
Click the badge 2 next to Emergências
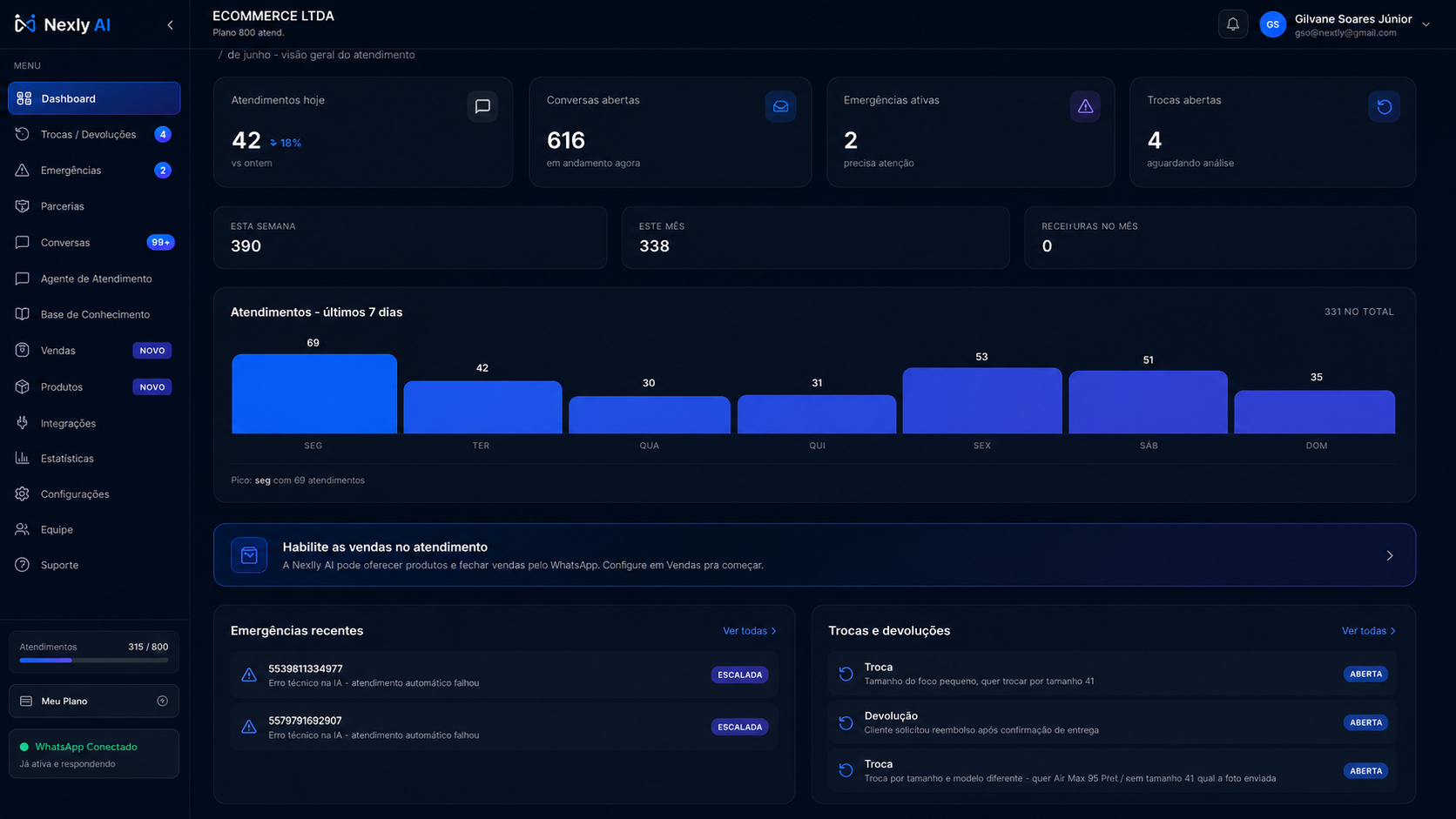(x=163, y=171)
